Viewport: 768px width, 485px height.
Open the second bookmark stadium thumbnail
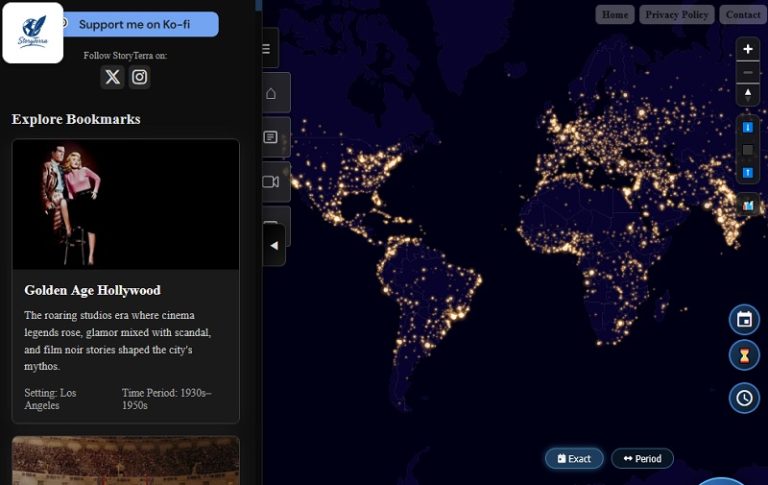tap(125, 461)
